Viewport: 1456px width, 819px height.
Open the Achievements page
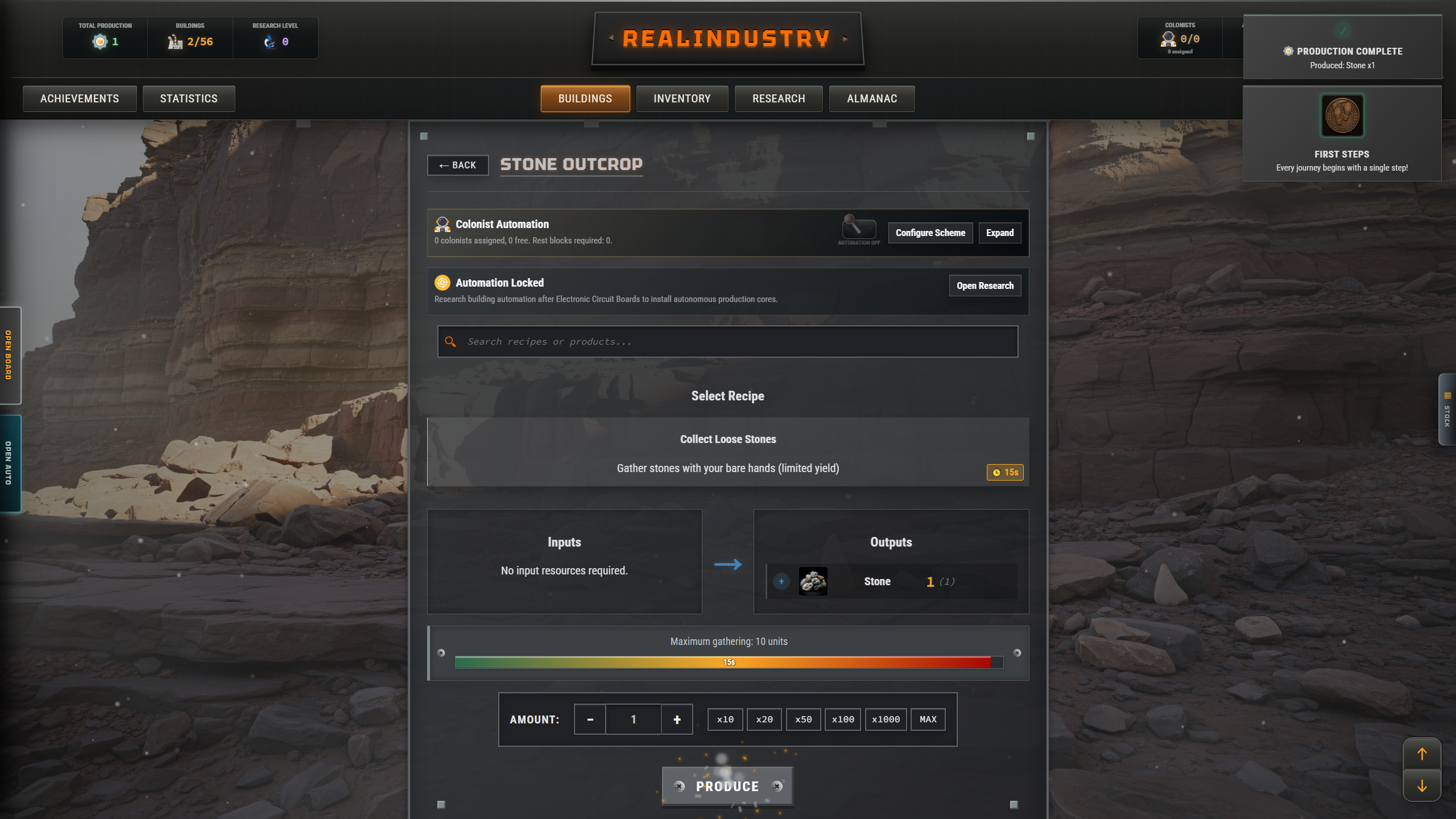80,98
